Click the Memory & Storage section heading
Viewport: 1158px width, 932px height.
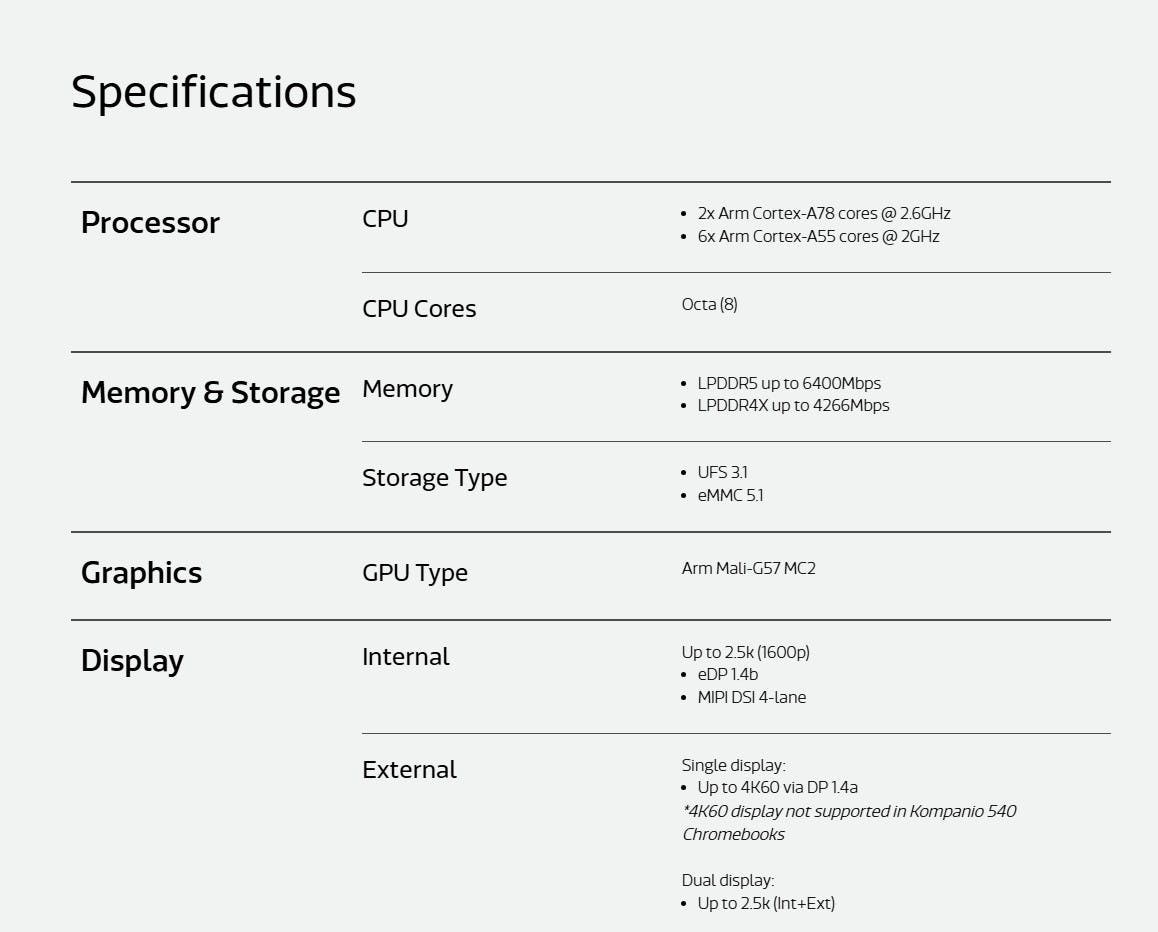click(x=210, y=392)
